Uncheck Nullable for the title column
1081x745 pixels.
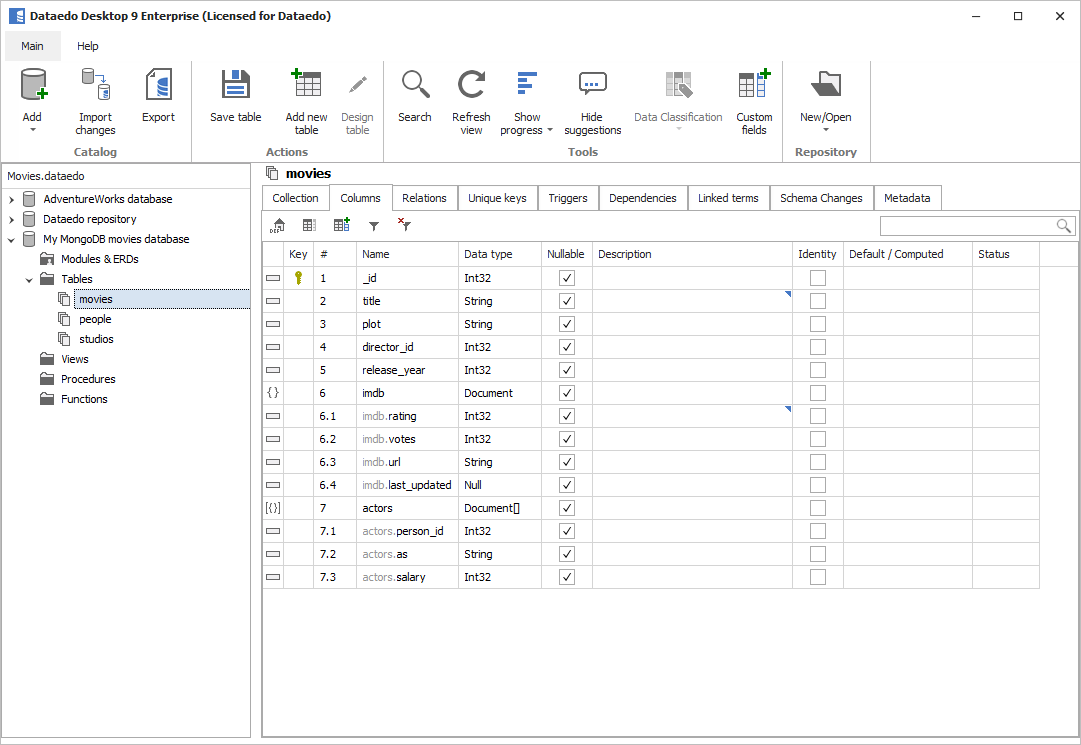coord(567,301)
